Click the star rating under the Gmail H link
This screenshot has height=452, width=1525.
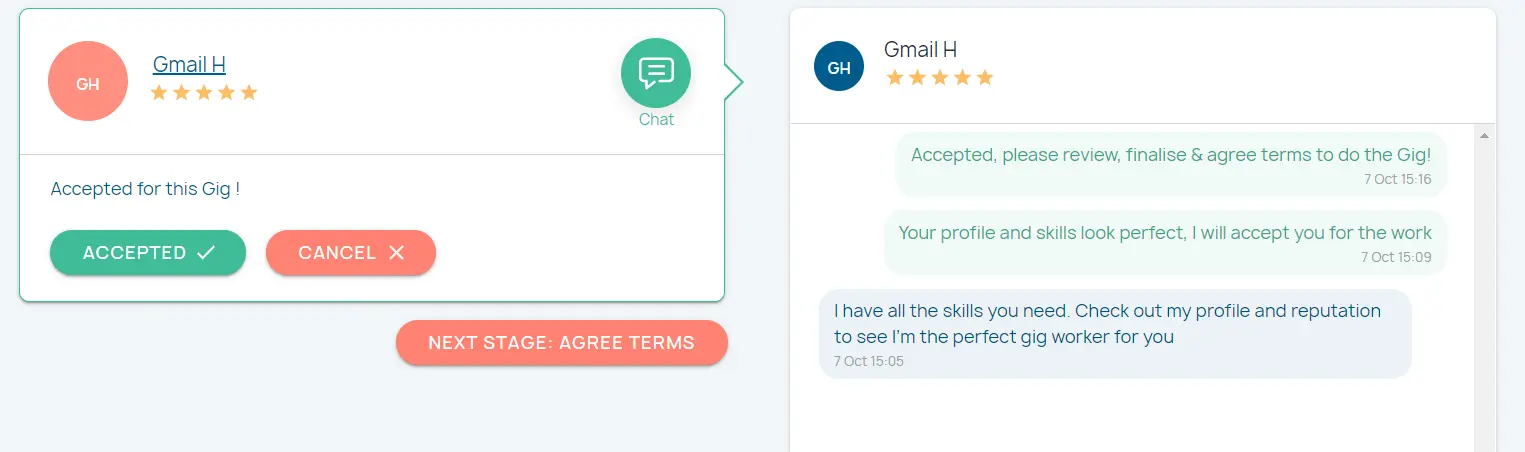point(204,93)
